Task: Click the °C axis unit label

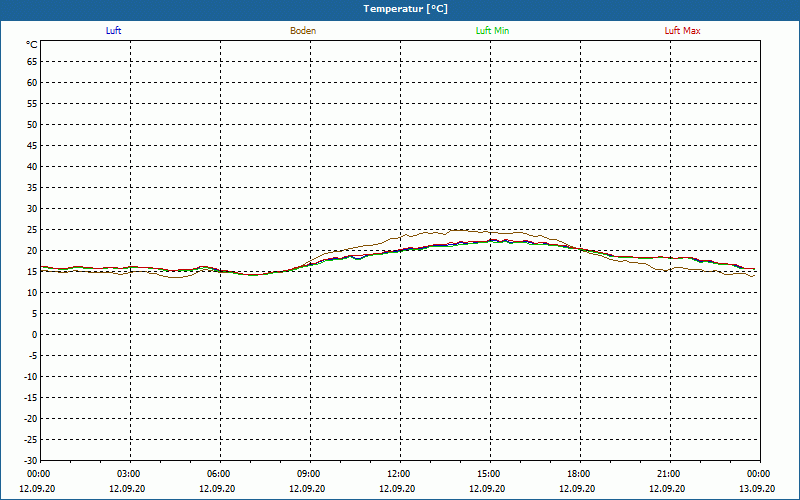Action: 32,45
